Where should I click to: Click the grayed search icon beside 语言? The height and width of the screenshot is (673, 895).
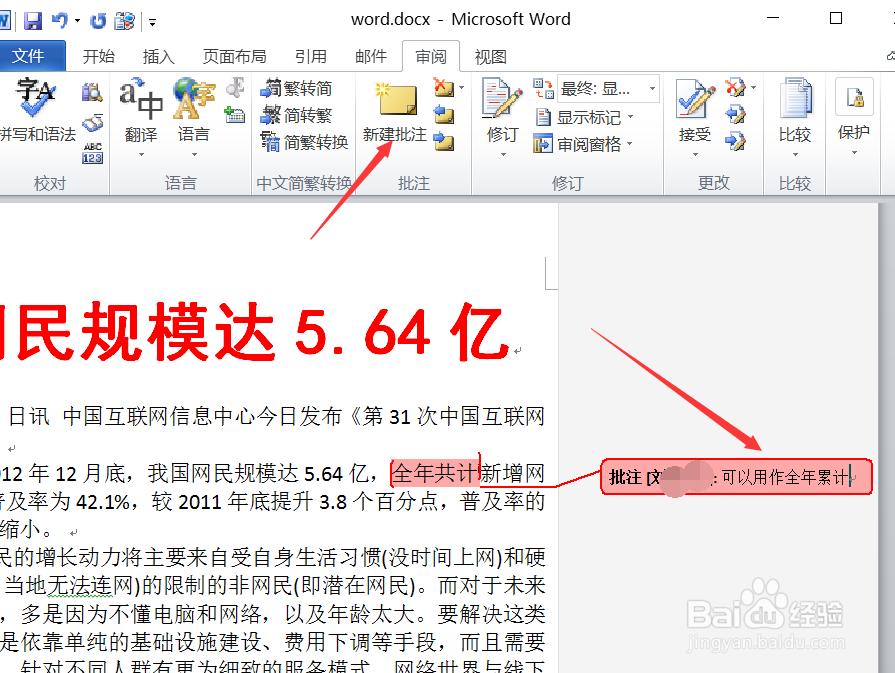click(x=235, y=89)
